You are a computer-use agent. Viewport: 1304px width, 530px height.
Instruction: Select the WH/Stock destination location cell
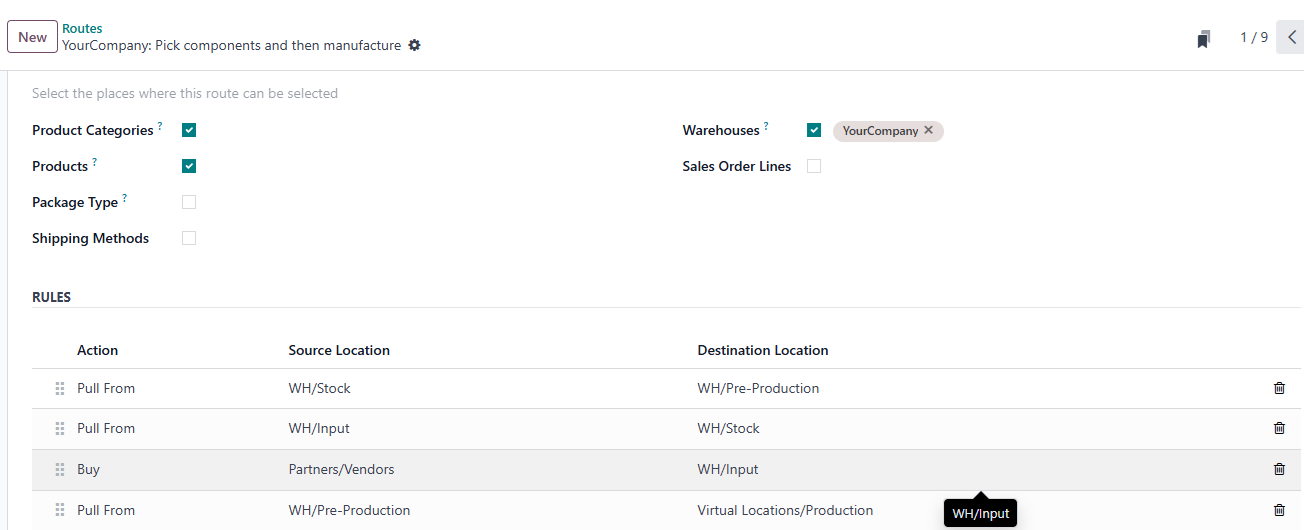coord(728,428)
